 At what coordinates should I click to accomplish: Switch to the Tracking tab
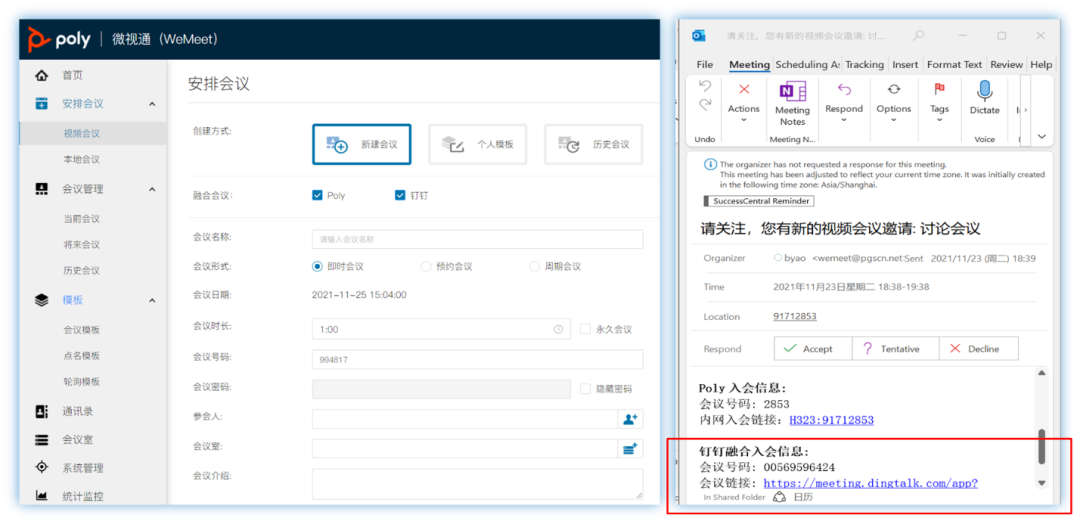(x=864, y=65)
